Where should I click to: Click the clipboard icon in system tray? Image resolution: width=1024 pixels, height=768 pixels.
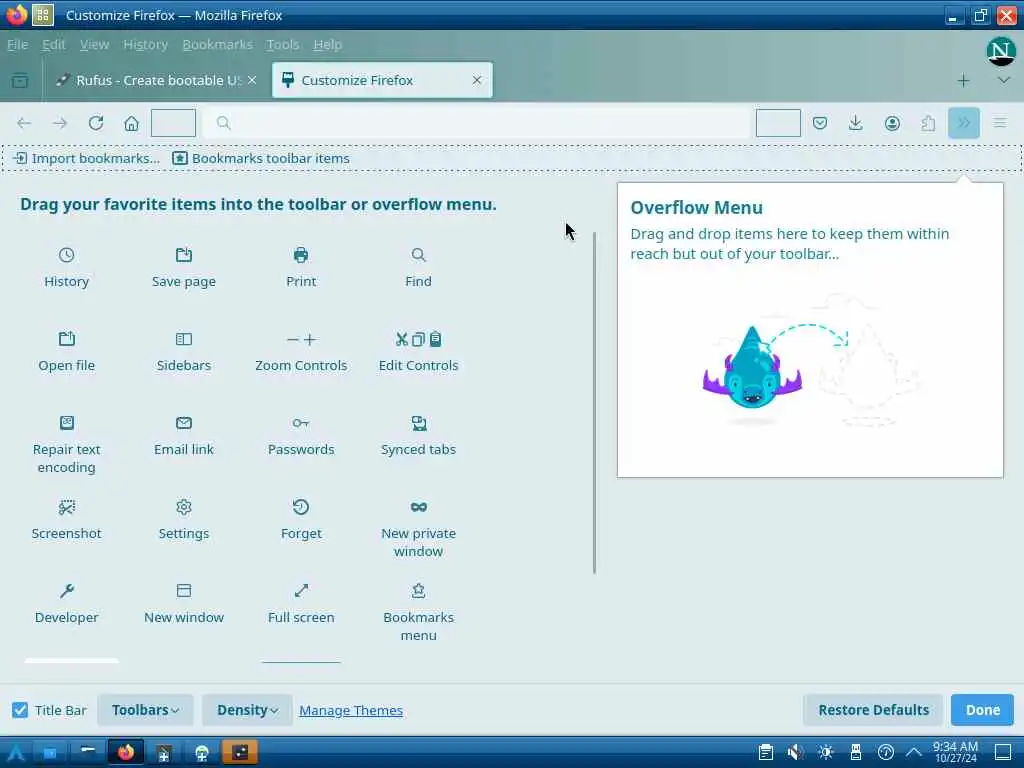(765, 752)
